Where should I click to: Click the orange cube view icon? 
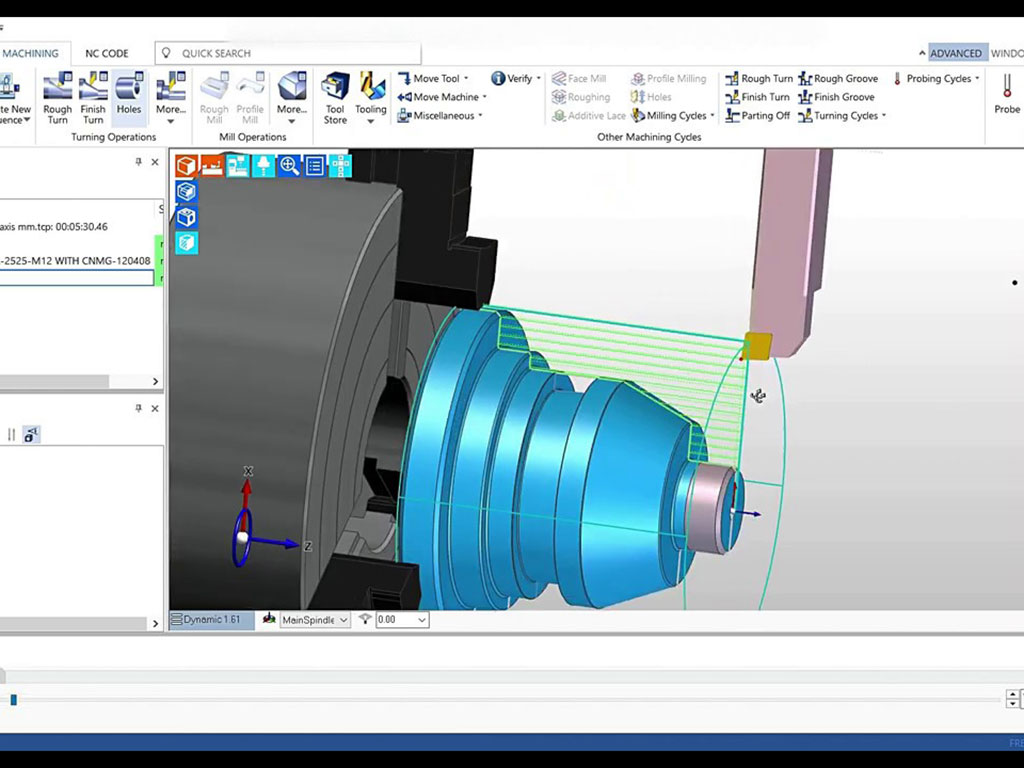click(186, 166)
